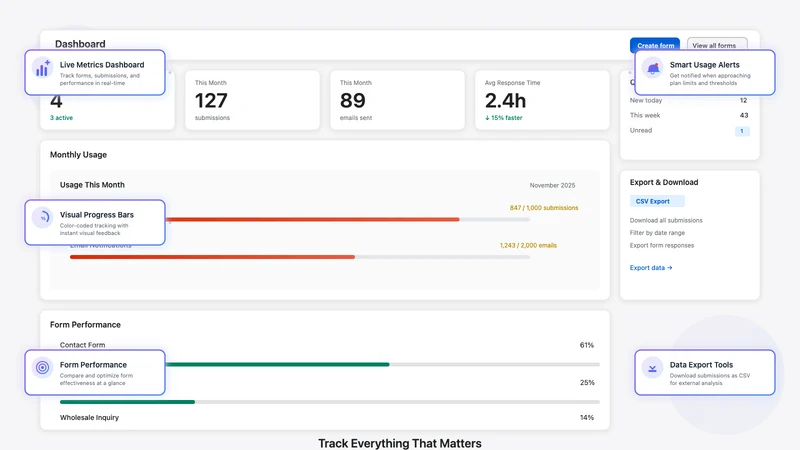This screenshot has height=450, width=800.
Task: Click the 'Live Metrics Dashboard' callout title
Action: click(x=102, y=65)
